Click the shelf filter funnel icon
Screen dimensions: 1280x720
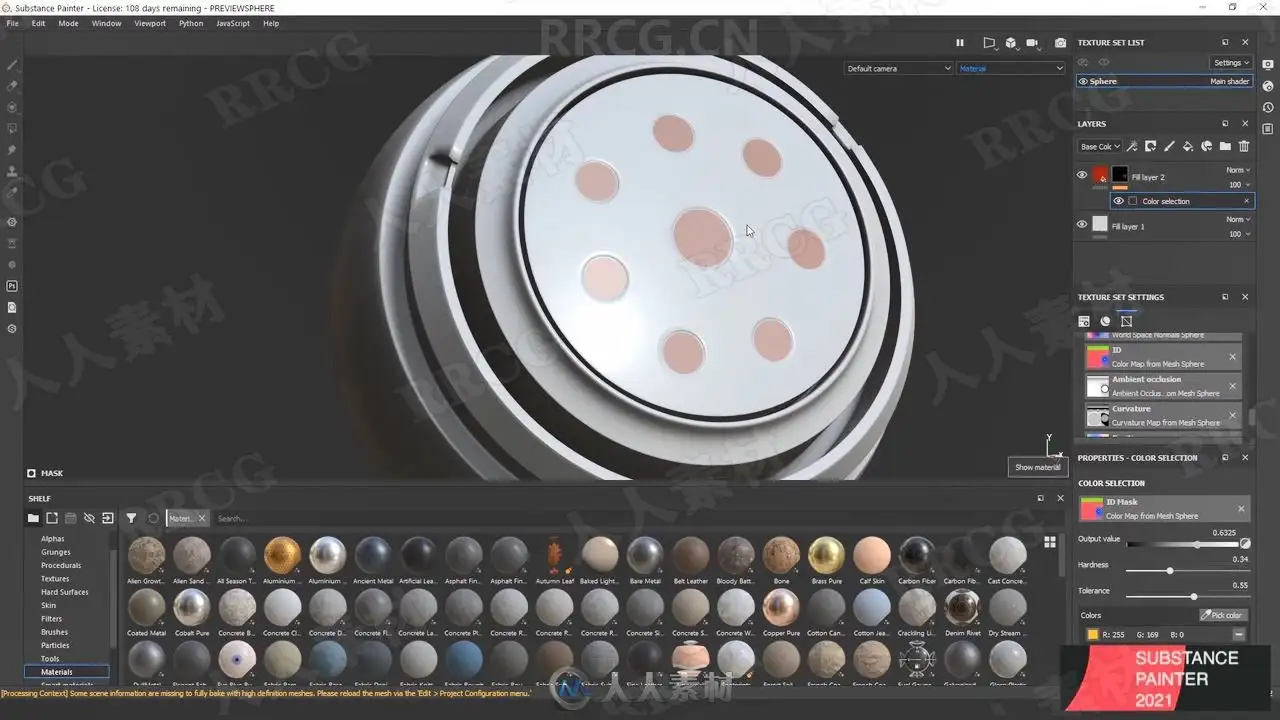(x=131, y=518)
